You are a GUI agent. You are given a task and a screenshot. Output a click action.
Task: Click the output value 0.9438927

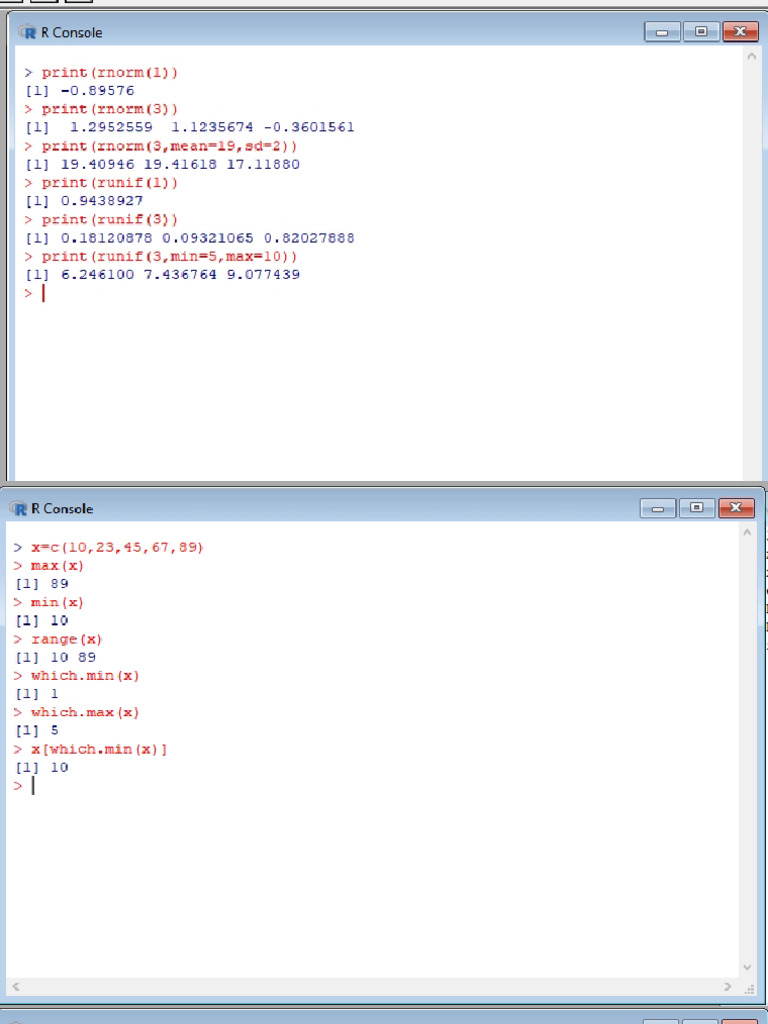102,200
